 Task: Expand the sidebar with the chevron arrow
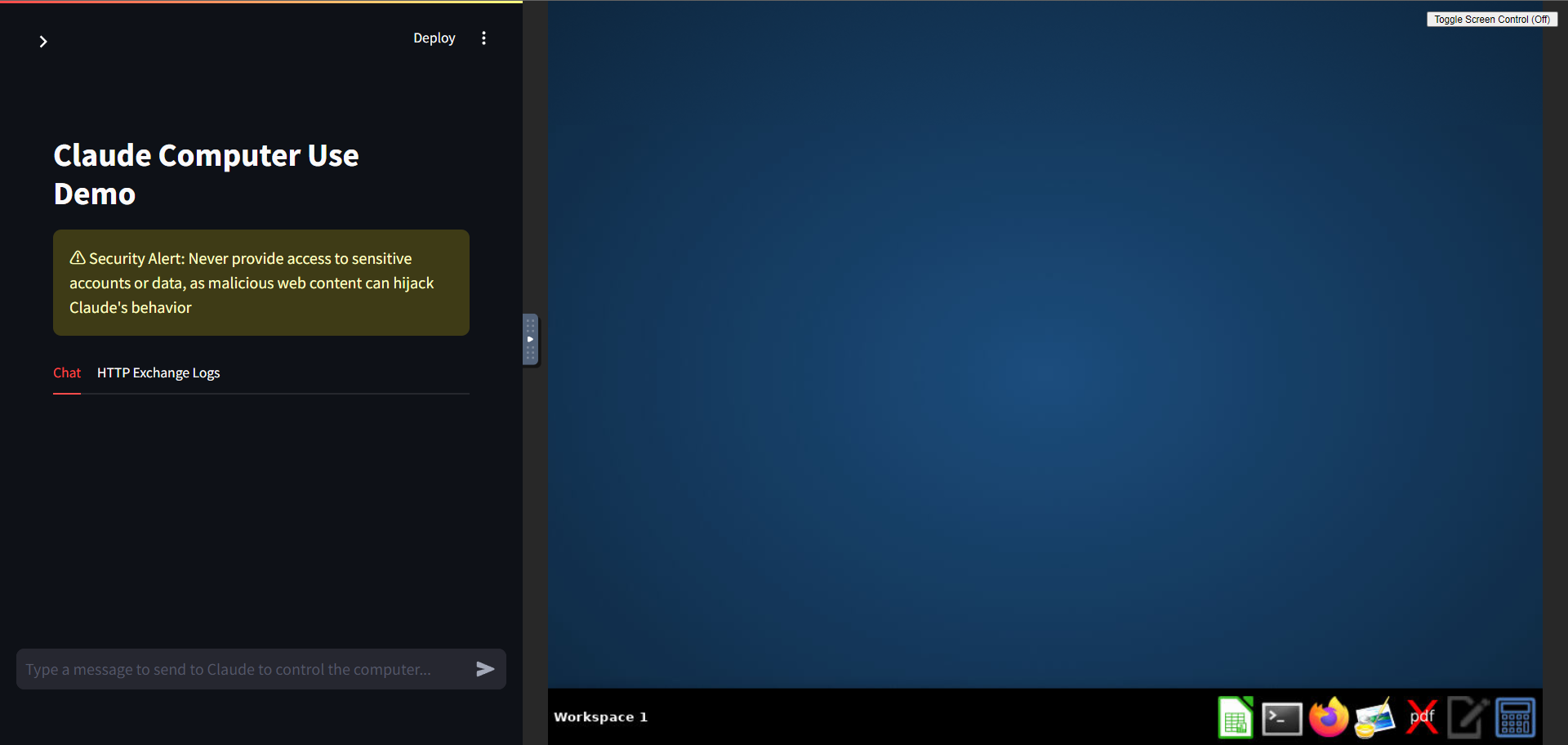(43, 42)
